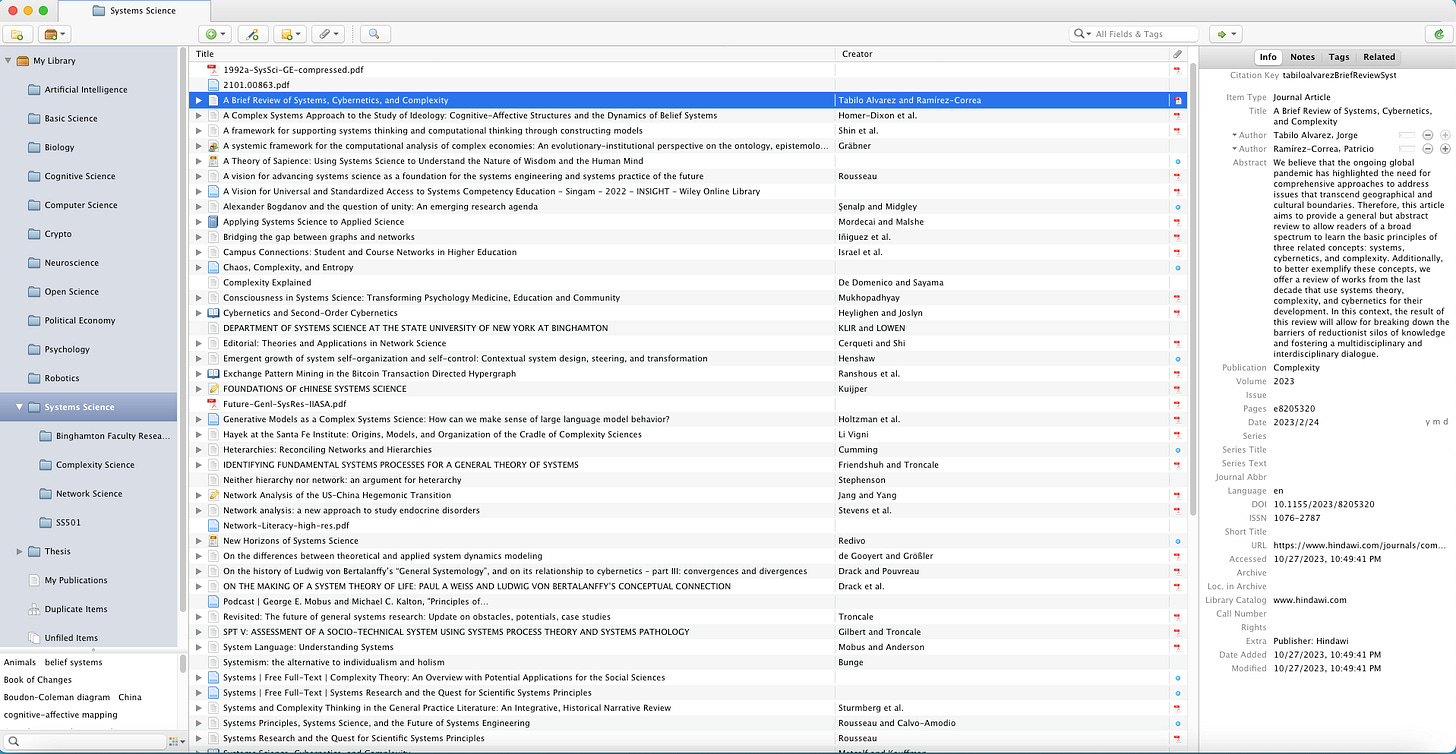Toggle name mode for Ramírez-Correa author
1456x754 pixels.
(x=1407, y=148)
